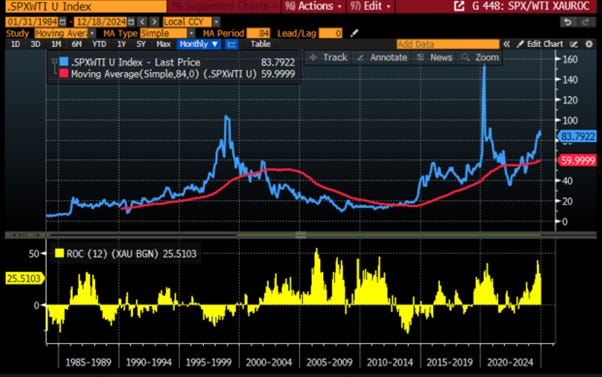602x377 pixels.
Task: Select the 6M time range
Action: click(76, 44)
